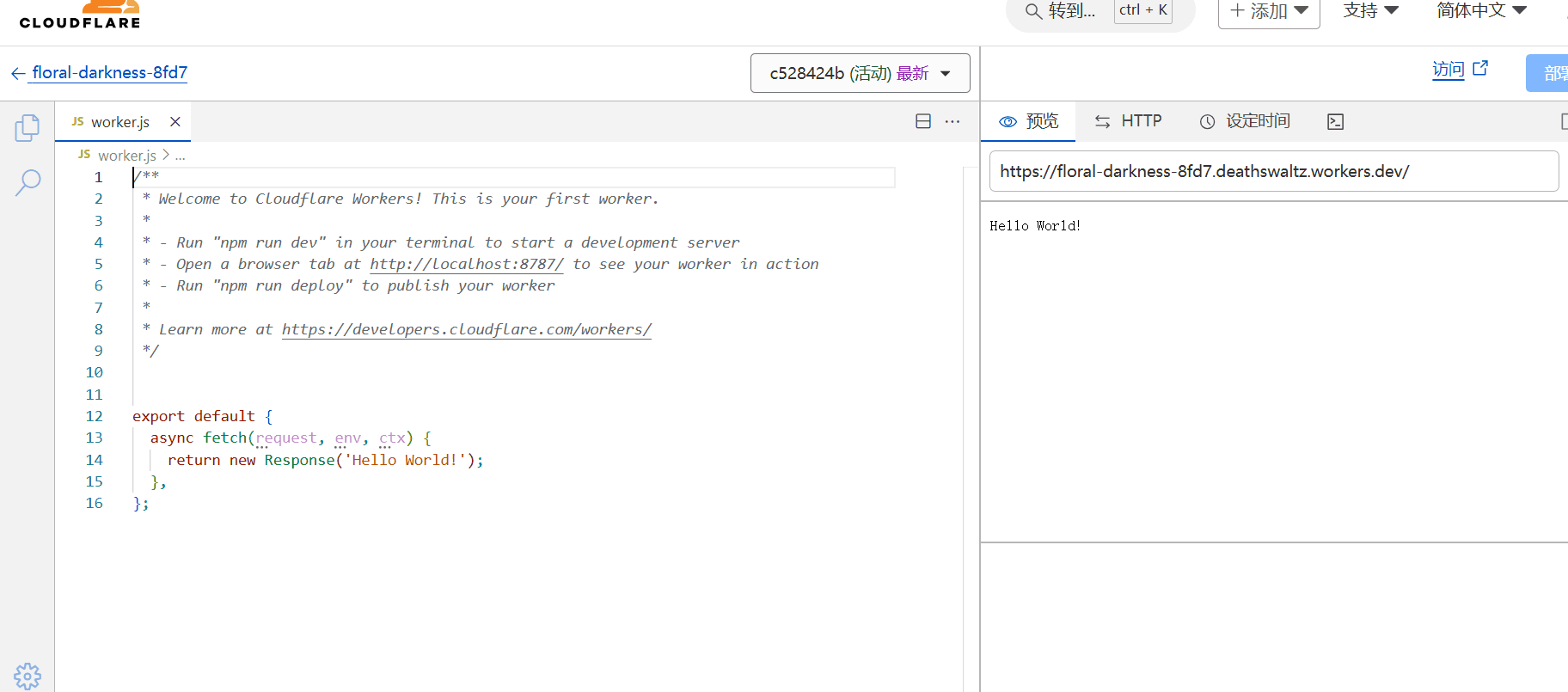Open the editor more actions ellipsis

point(952,121)
